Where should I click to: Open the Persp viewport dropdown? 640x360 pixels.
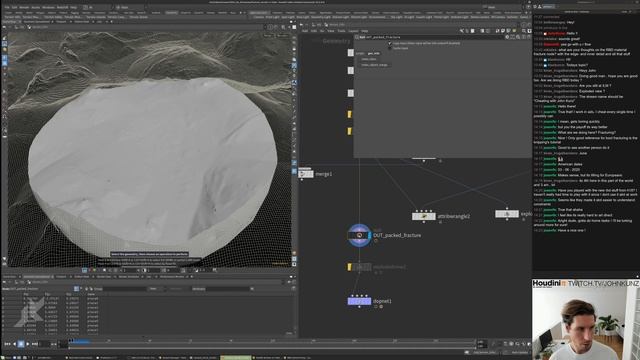click(x=268, y=36)
